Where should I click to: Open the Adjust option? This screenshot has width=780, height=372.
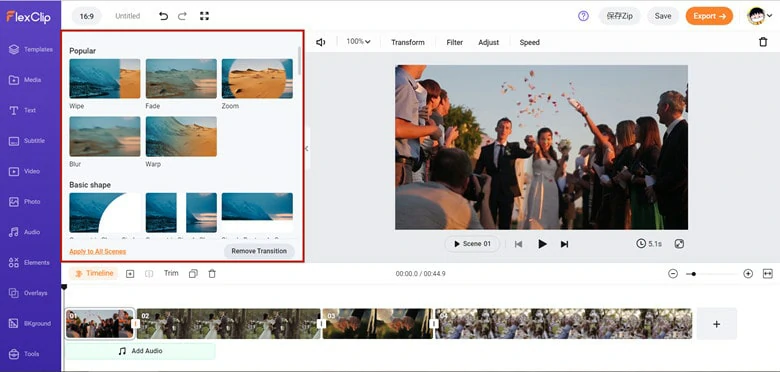(488, 42)
